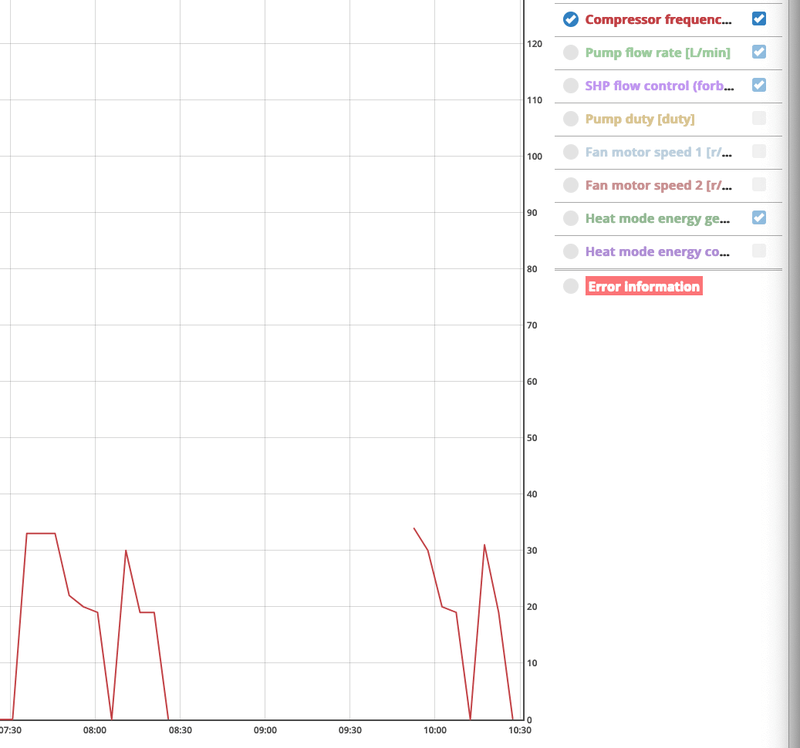Image resolution: width=800 pixels, height=748 pixels.
Task: Click the Heat mode energy consumption label
Action: point(658,252)
